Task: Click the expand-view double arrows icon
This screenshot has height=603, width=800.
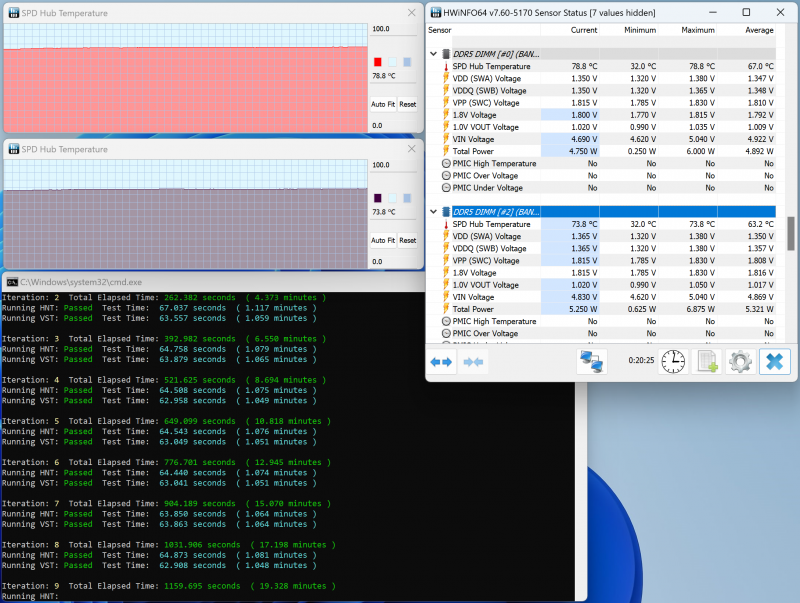Action: tap(441, 361)
